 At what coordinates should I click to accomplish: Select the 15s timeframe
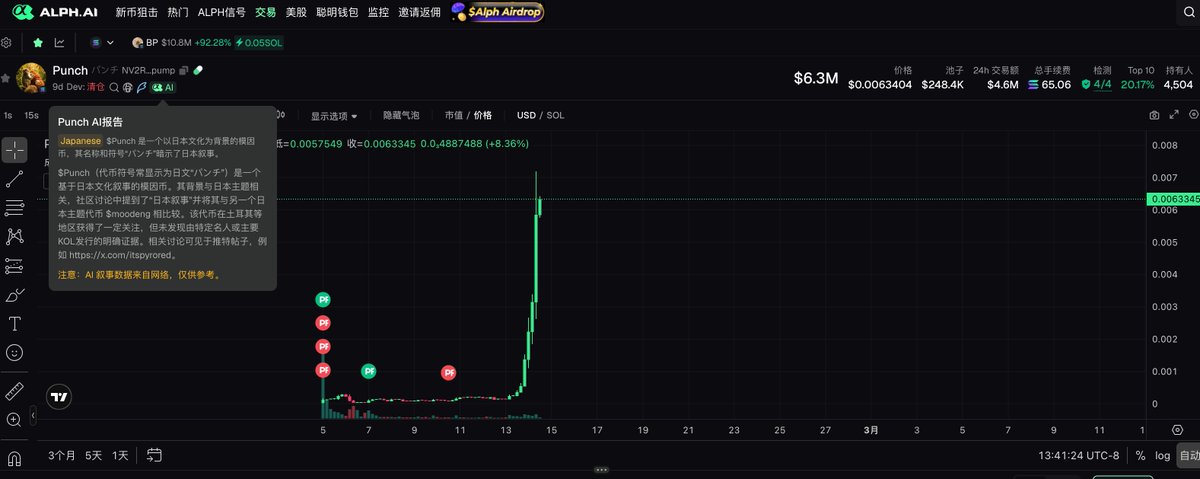point(32,115)
